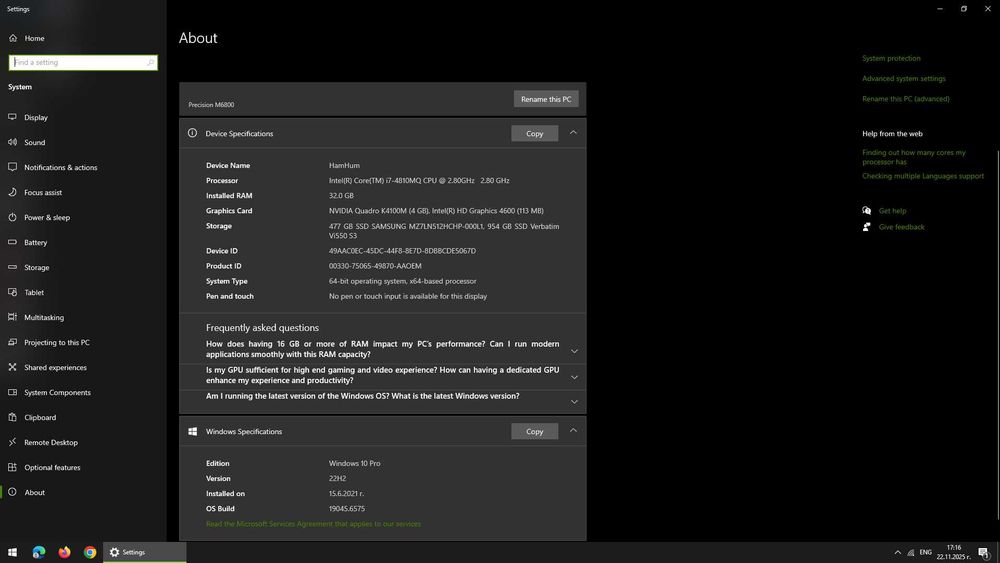Click the Give feedback link
This screenshot has height=563, width=1000.
901,227
